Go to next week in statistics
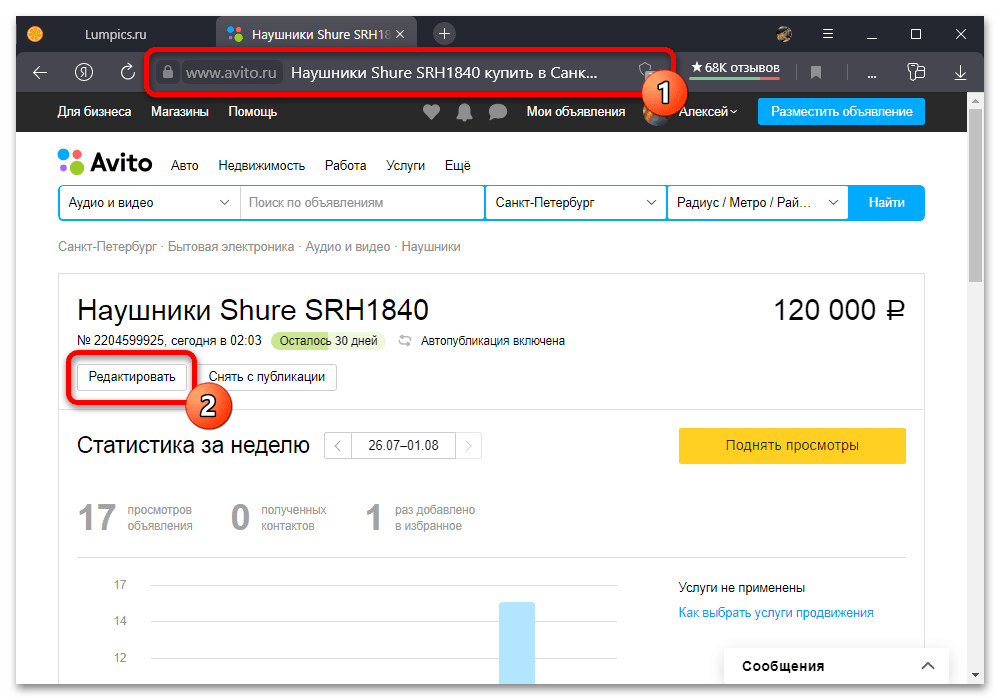This screenshot has width=1000, height=700. pyautogui.click(x=468, y=446)
